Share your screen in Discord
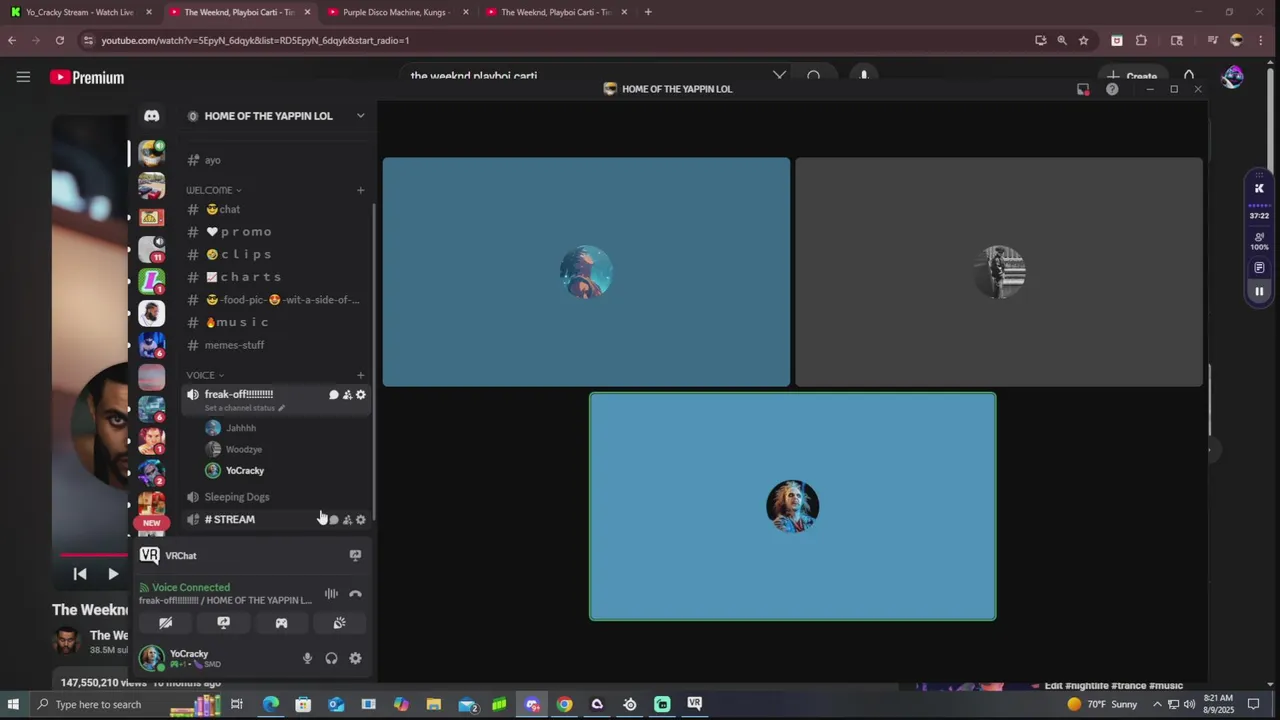The image size is (1280, 720). [223, 623]
